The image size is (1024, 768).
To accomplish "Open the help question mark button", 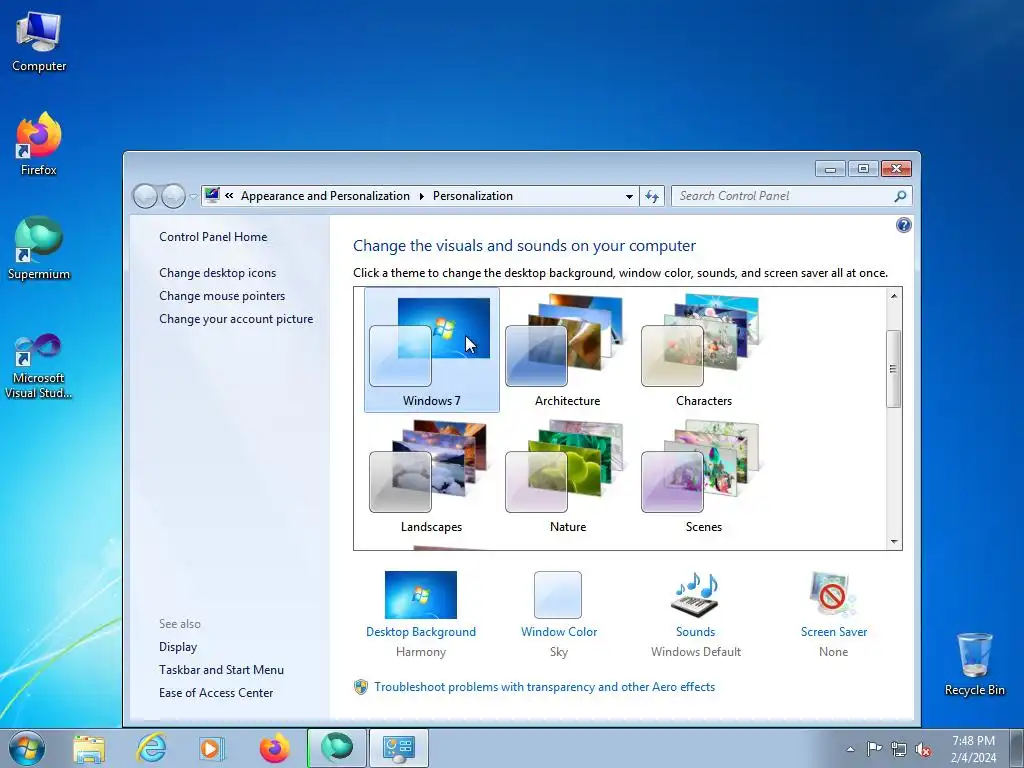I will click(x=903, y=225).
